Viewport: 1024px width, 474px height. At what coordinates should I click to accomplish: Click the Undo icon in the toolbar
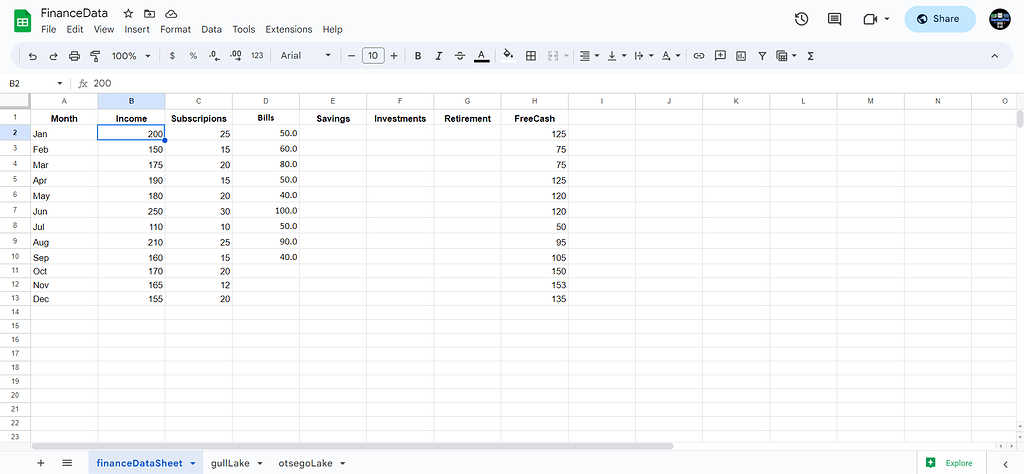click(x=33, y=56)
